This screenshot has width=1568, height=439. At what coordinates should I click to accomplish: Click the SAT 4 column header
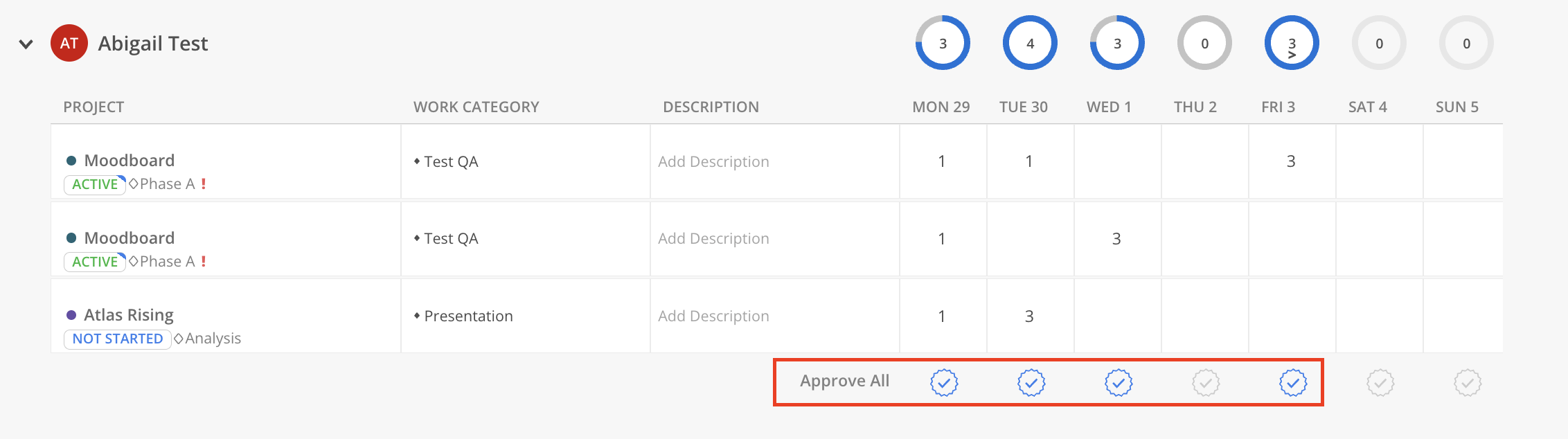1367,107
